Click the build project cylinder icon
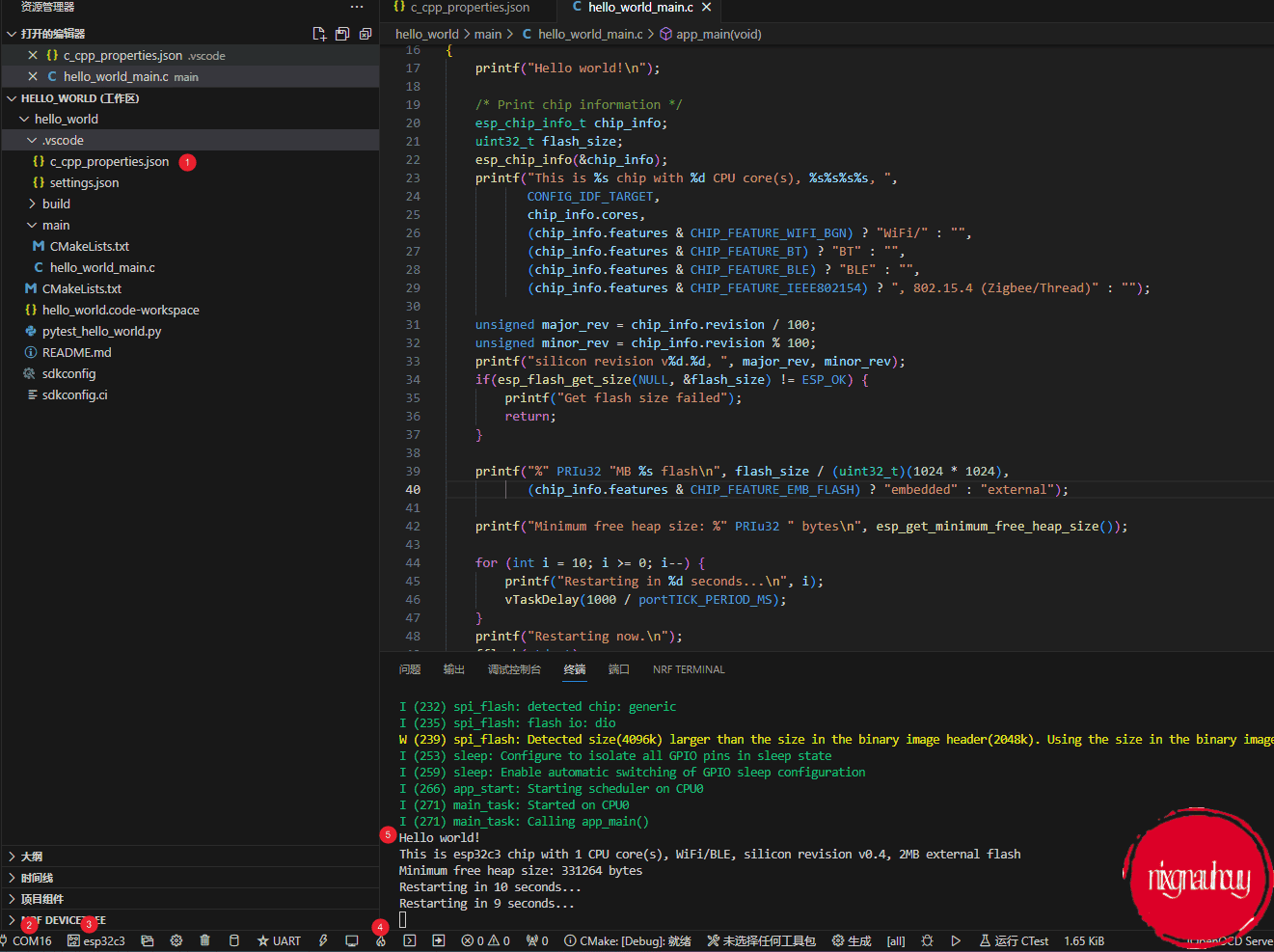Viewport: 1274px width, 952px height. point(233,940)
